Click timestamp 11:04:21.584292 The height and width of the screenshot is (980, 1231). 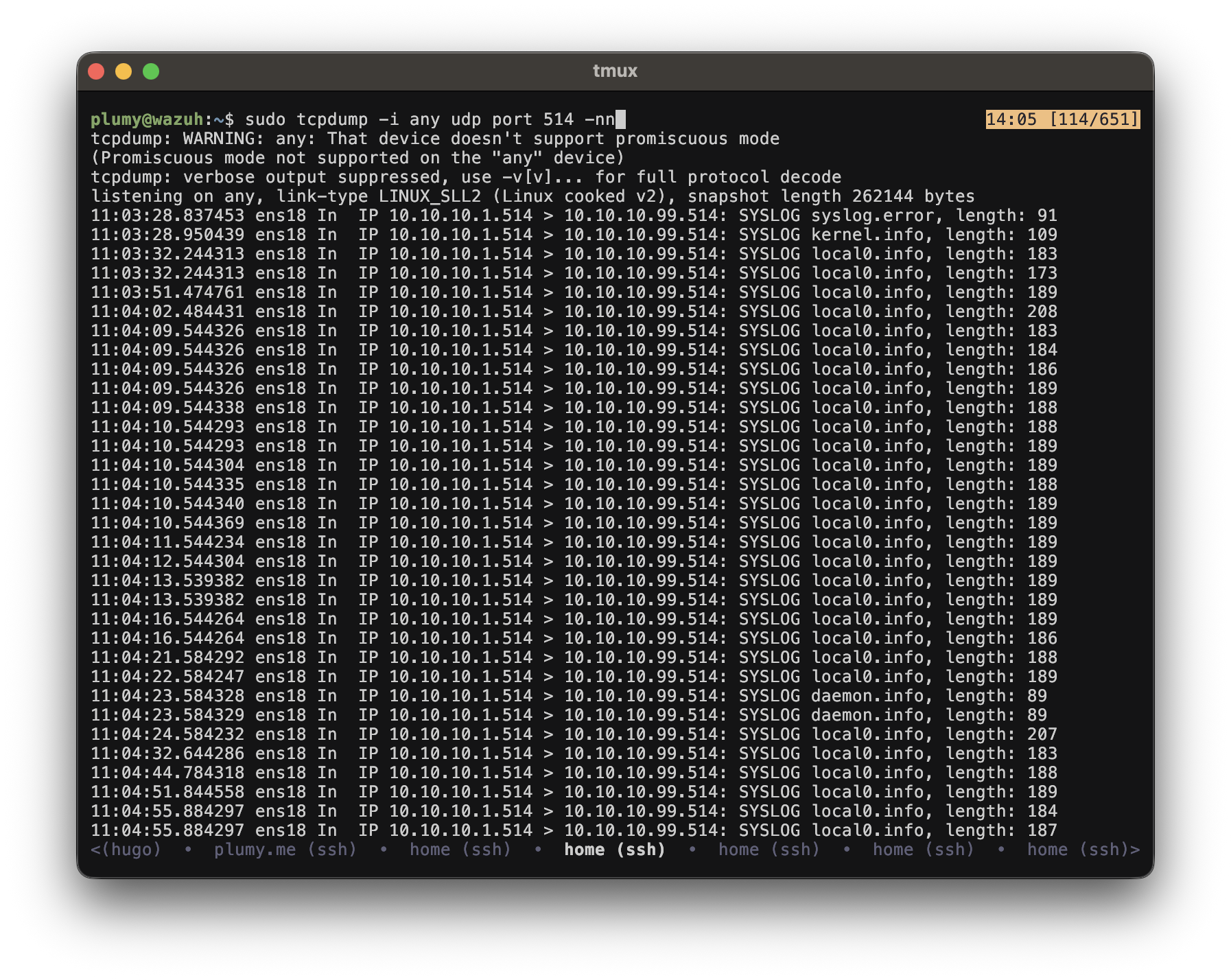pyautogui.click(x=167, y=657)
